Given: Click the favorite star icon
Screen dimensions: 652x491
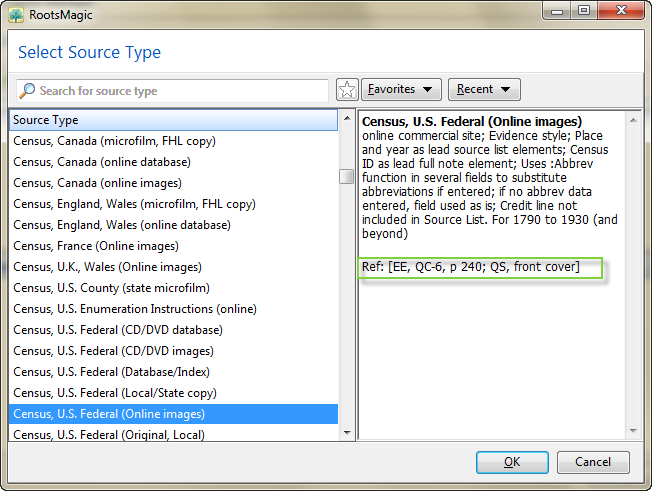Looking at the screenshot, I should coord(347,90).
